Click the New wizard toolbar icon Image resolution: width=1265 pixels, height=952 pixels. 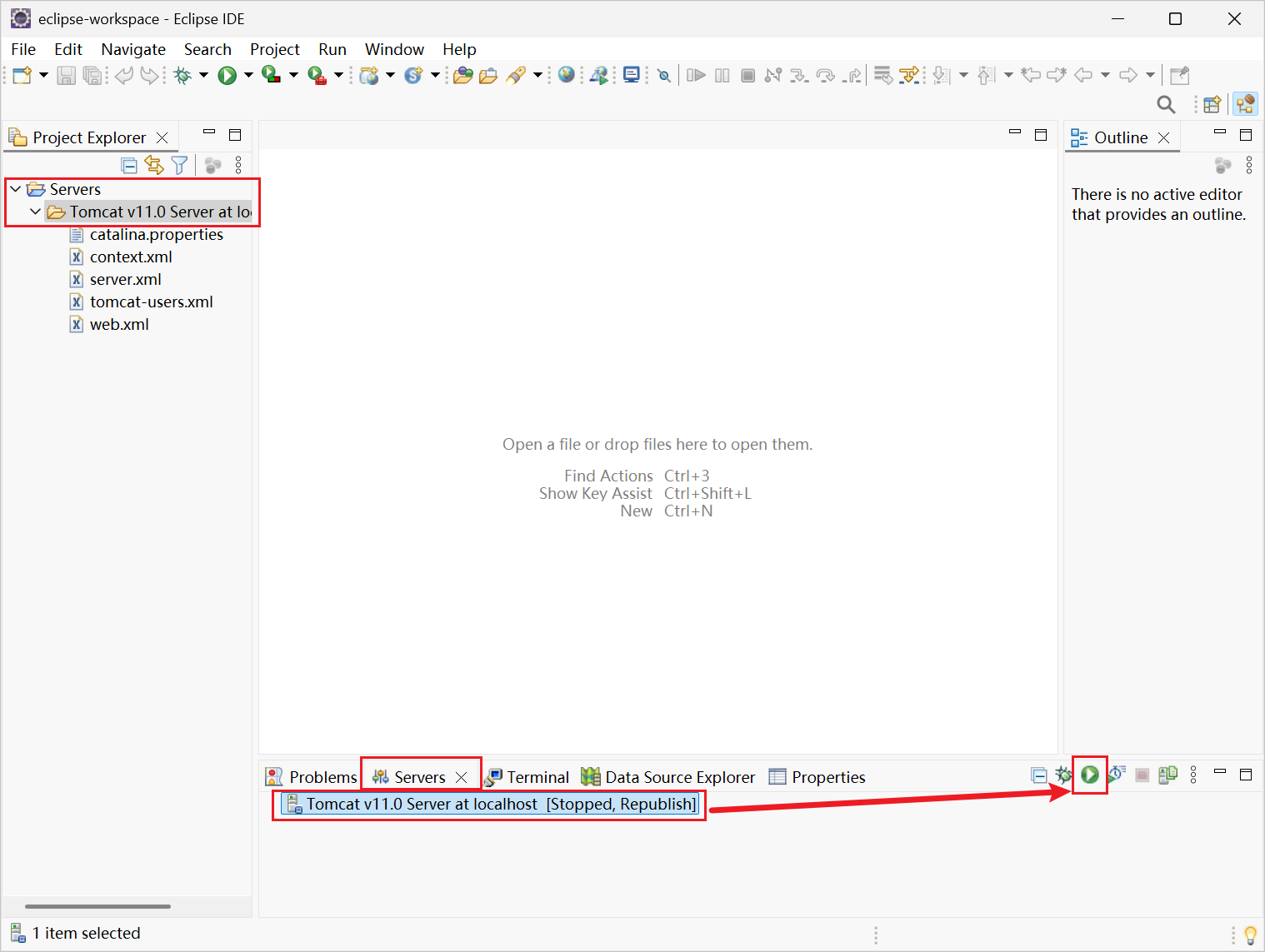pyautogui.click(x=22, y=76)
